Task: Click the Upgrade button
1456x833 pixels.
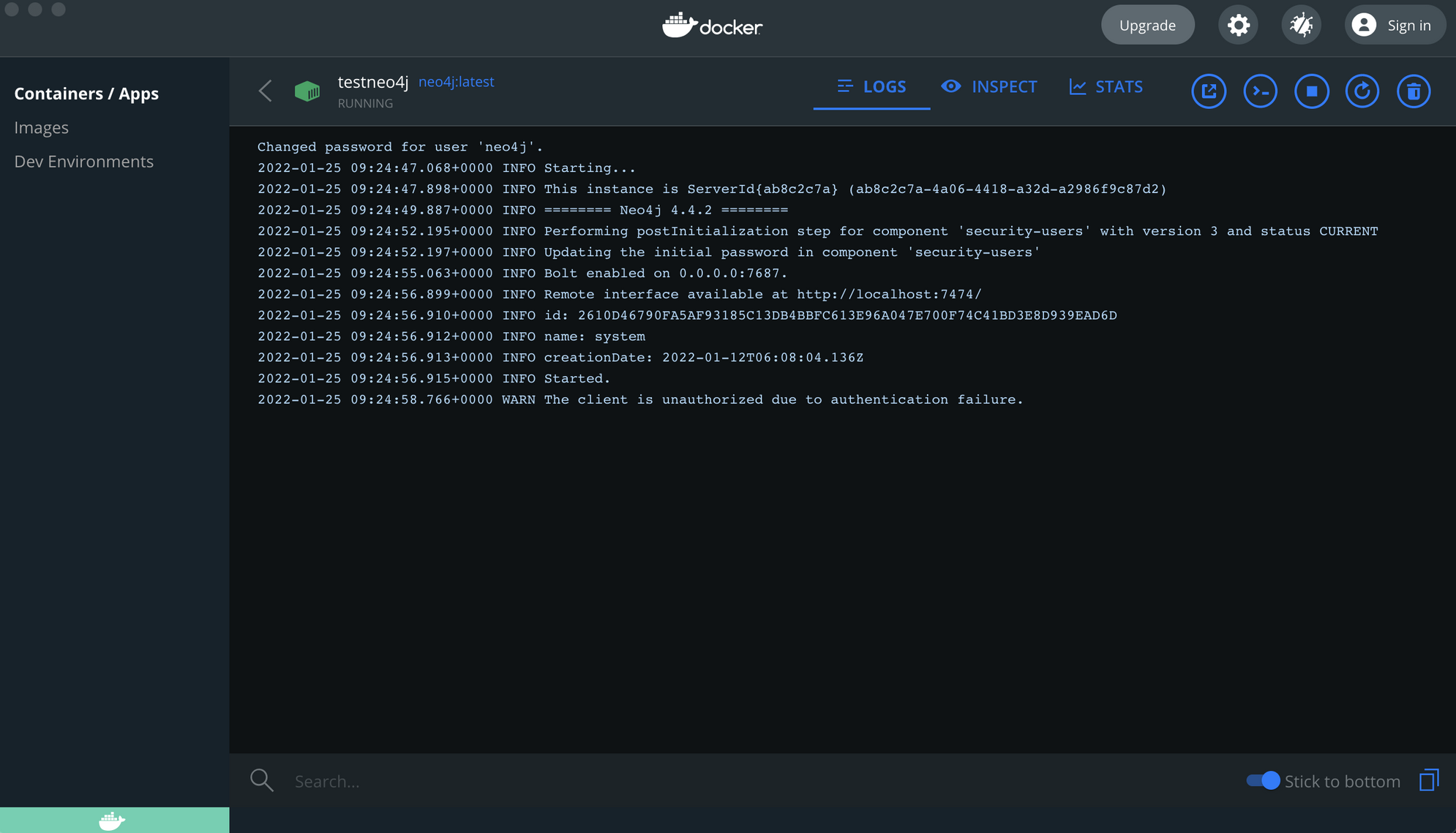Action: point(1147,26)
